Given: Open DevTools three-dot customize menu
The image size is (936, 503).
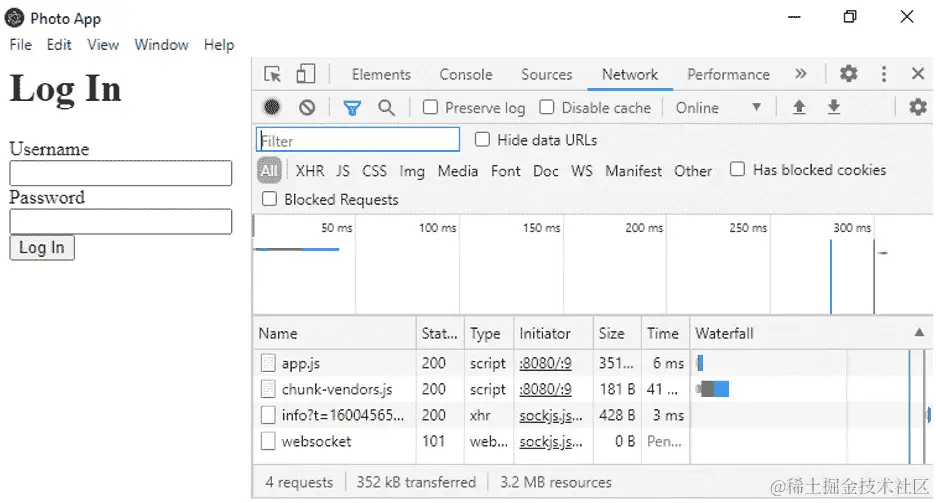Looking at the screenshot, I should (x=883, y=74).
